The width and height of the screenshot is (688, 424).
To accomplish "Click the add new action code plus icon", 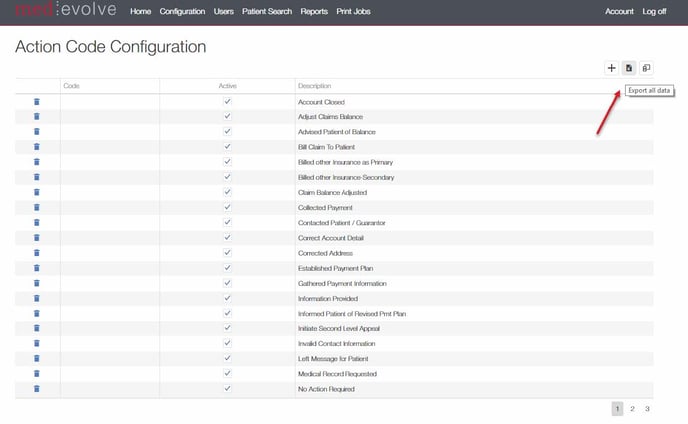I will coord(611,68).
